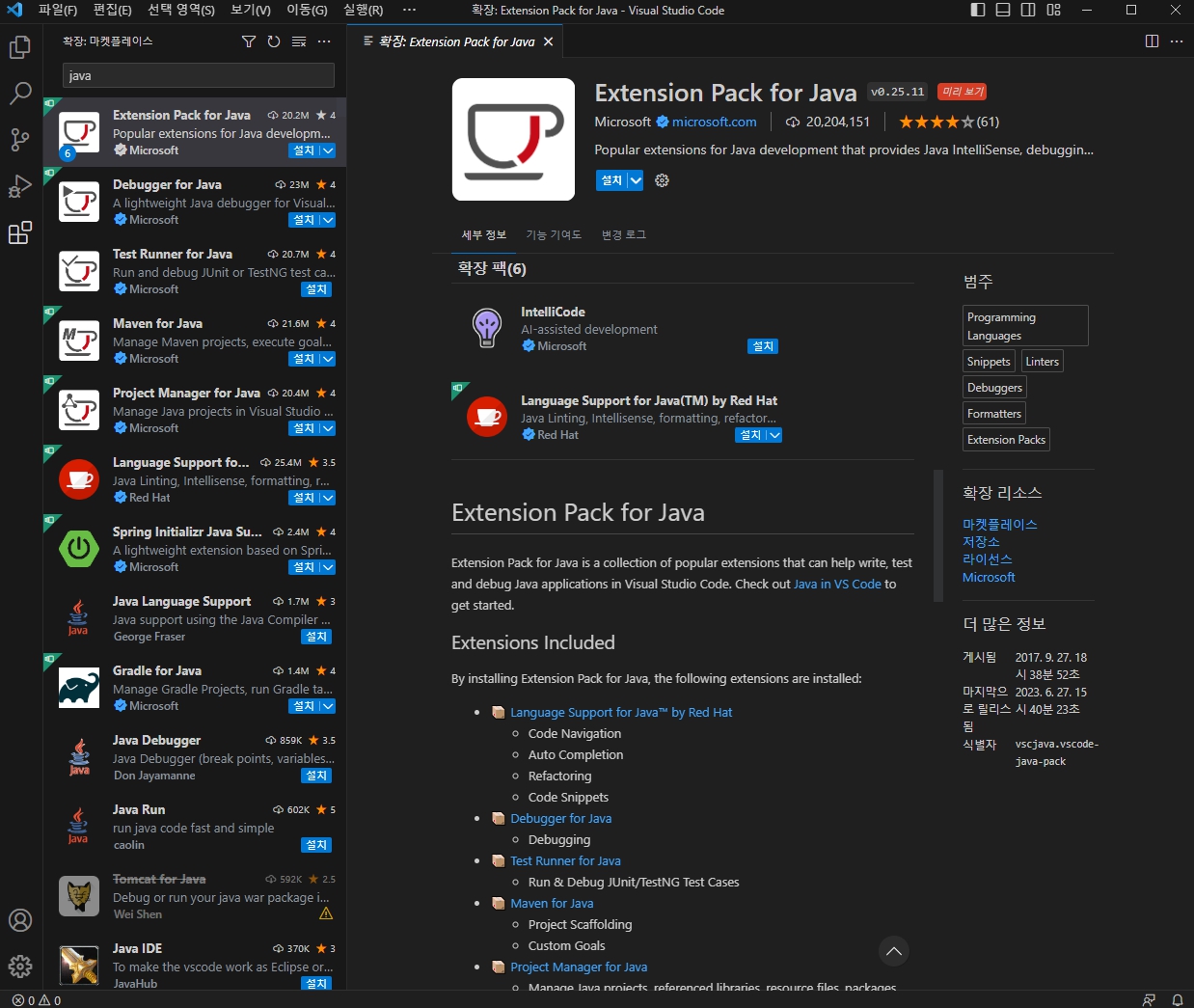Click the Debuggers category tag
Viewport: 1194px width, 1008px height.
point(994,388)
